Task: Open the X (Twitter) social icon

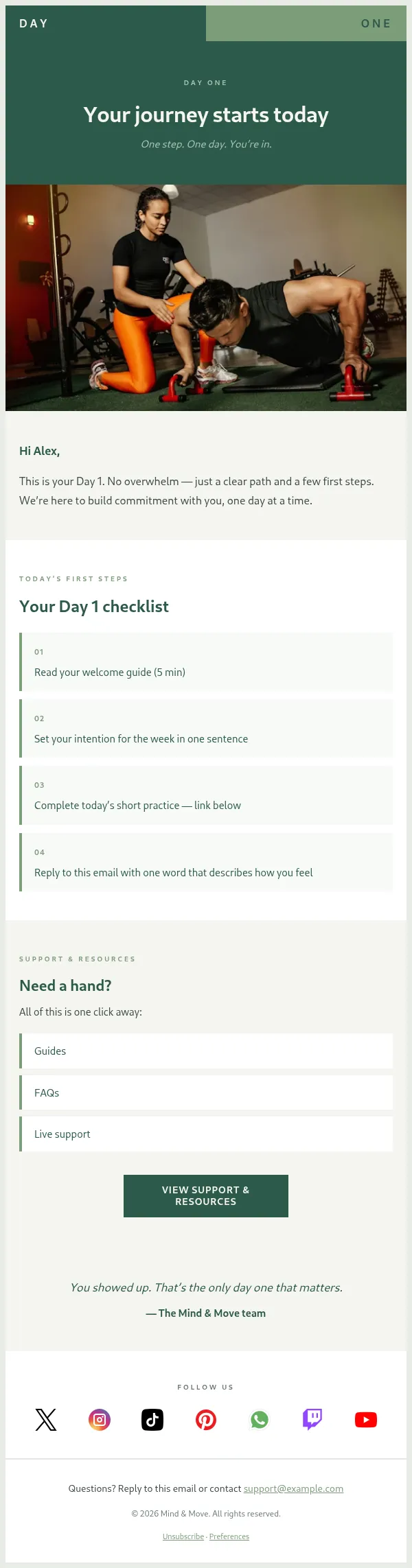Action: click(45, 1419)
